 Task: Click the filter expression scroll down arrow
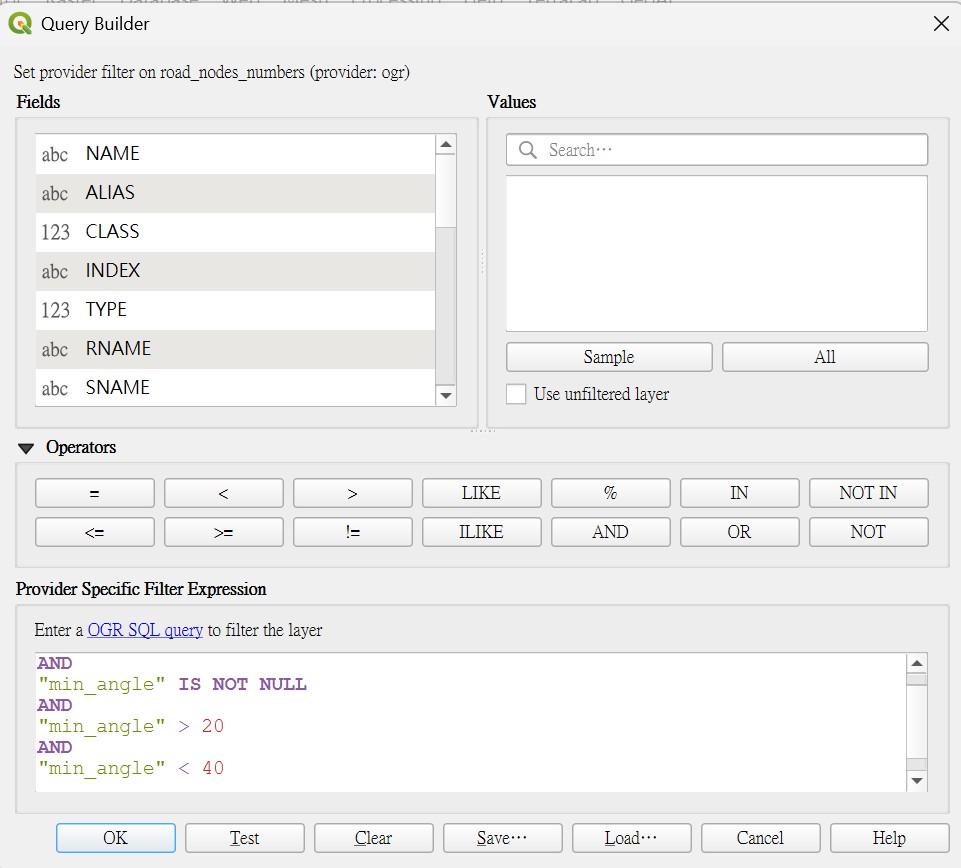tap(917, 780)
